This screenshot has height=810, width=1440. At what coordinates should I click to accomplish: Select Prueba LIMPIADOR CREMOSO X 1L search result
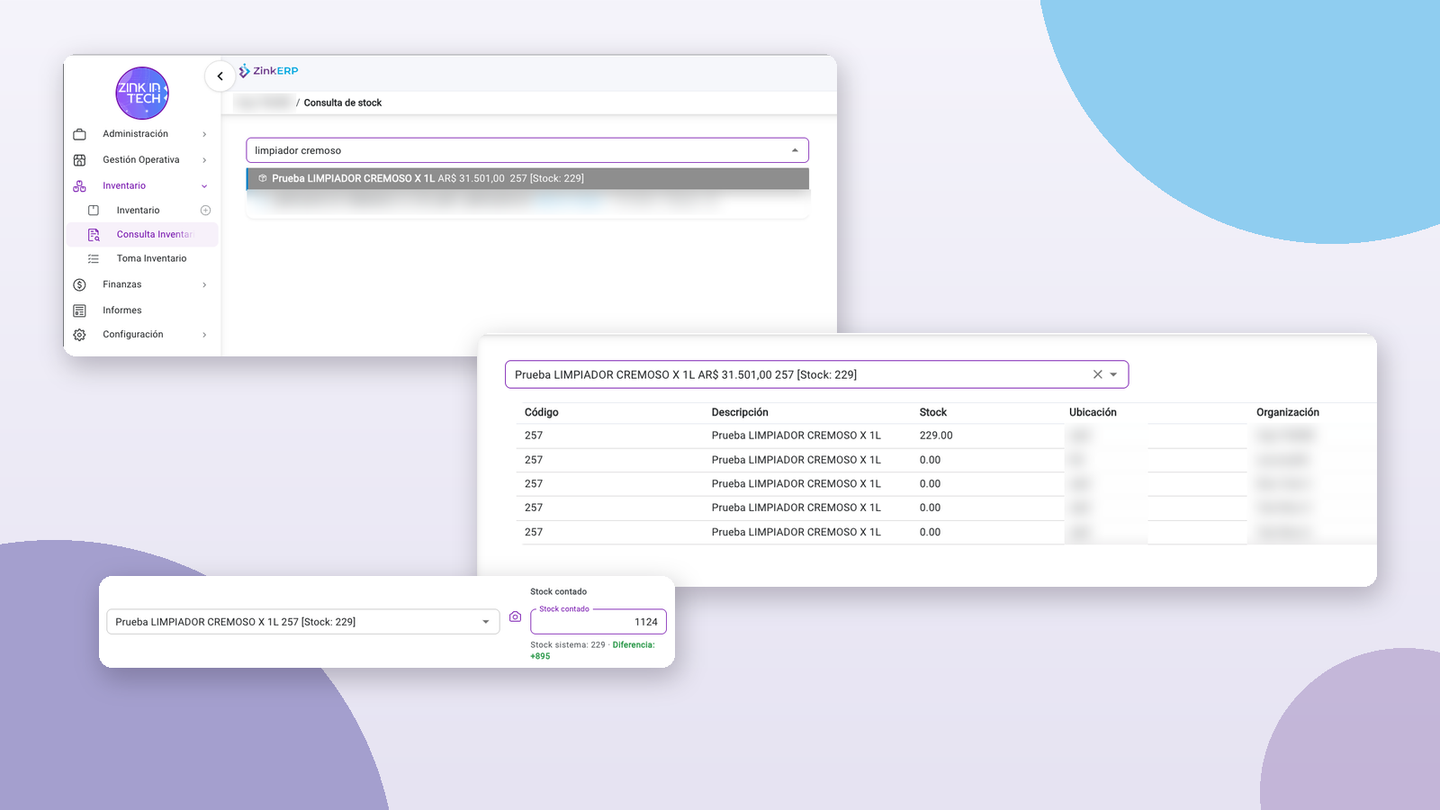click(x=527, y=179)
